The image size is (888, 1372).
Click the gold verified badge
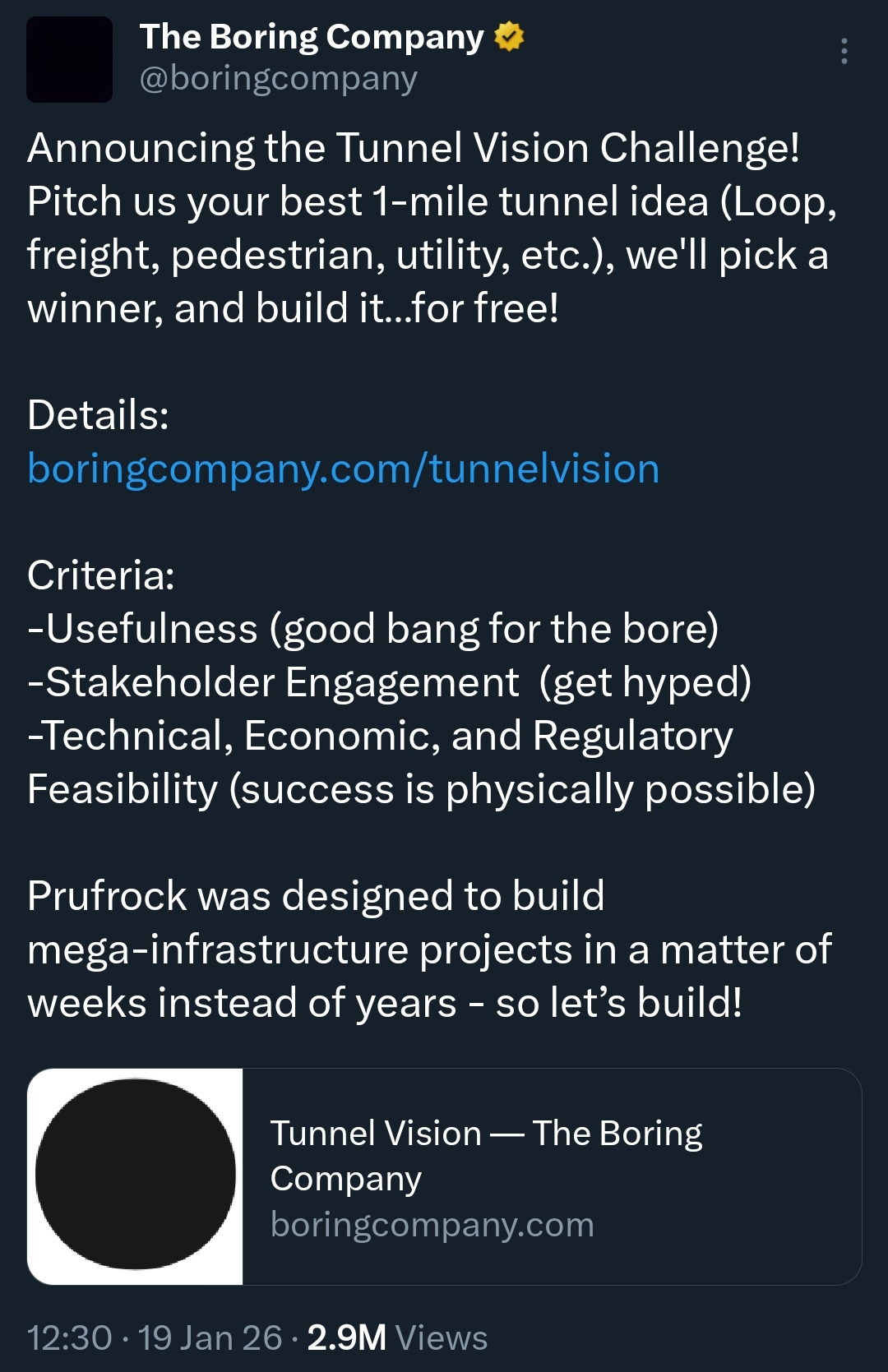click(x=509, y=37)
